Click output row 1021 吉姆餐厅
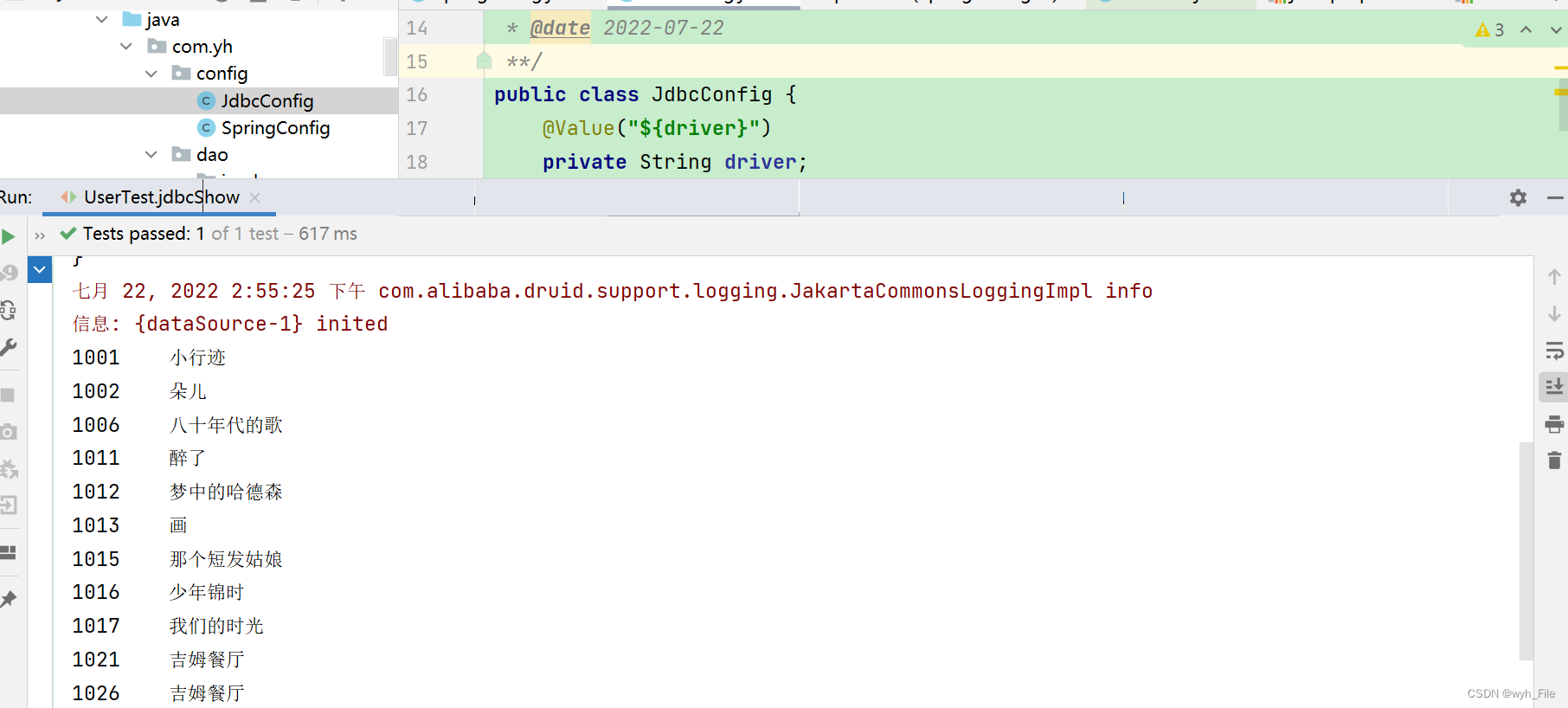The image size is (1568, 708). pos(158,660)
